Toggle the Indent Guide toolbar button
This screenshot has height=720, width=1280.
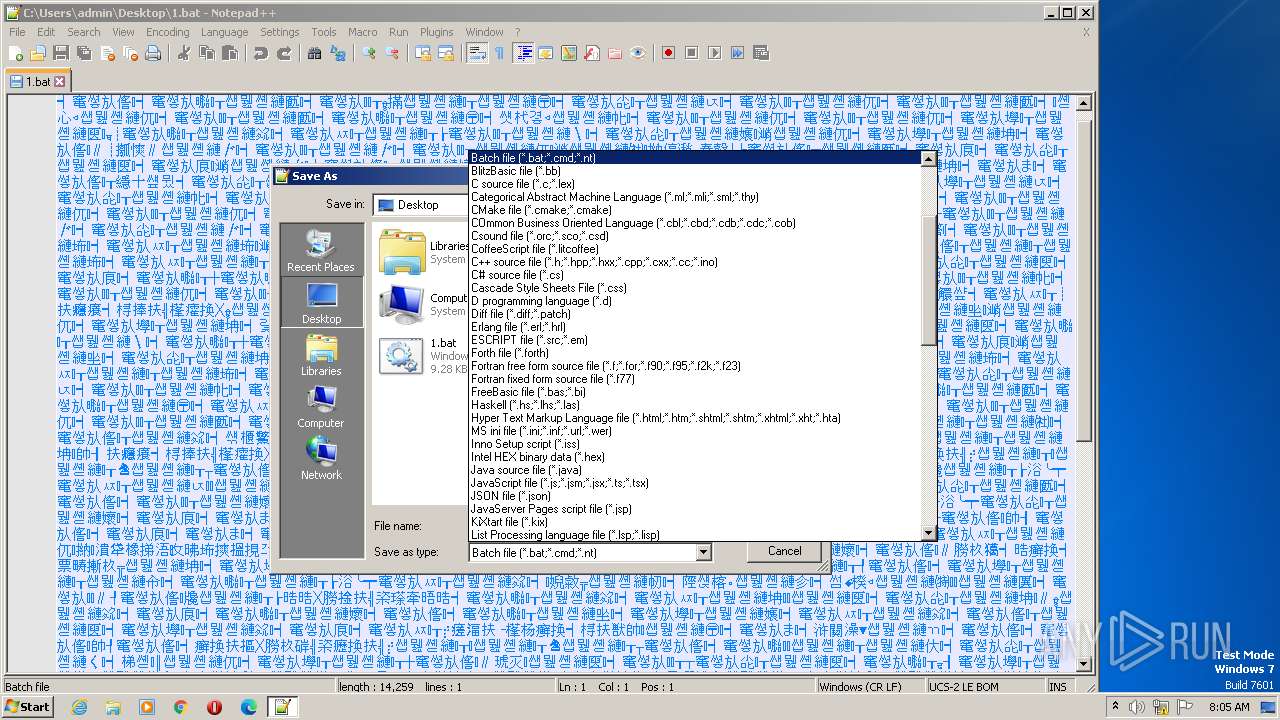pos(523,53)
